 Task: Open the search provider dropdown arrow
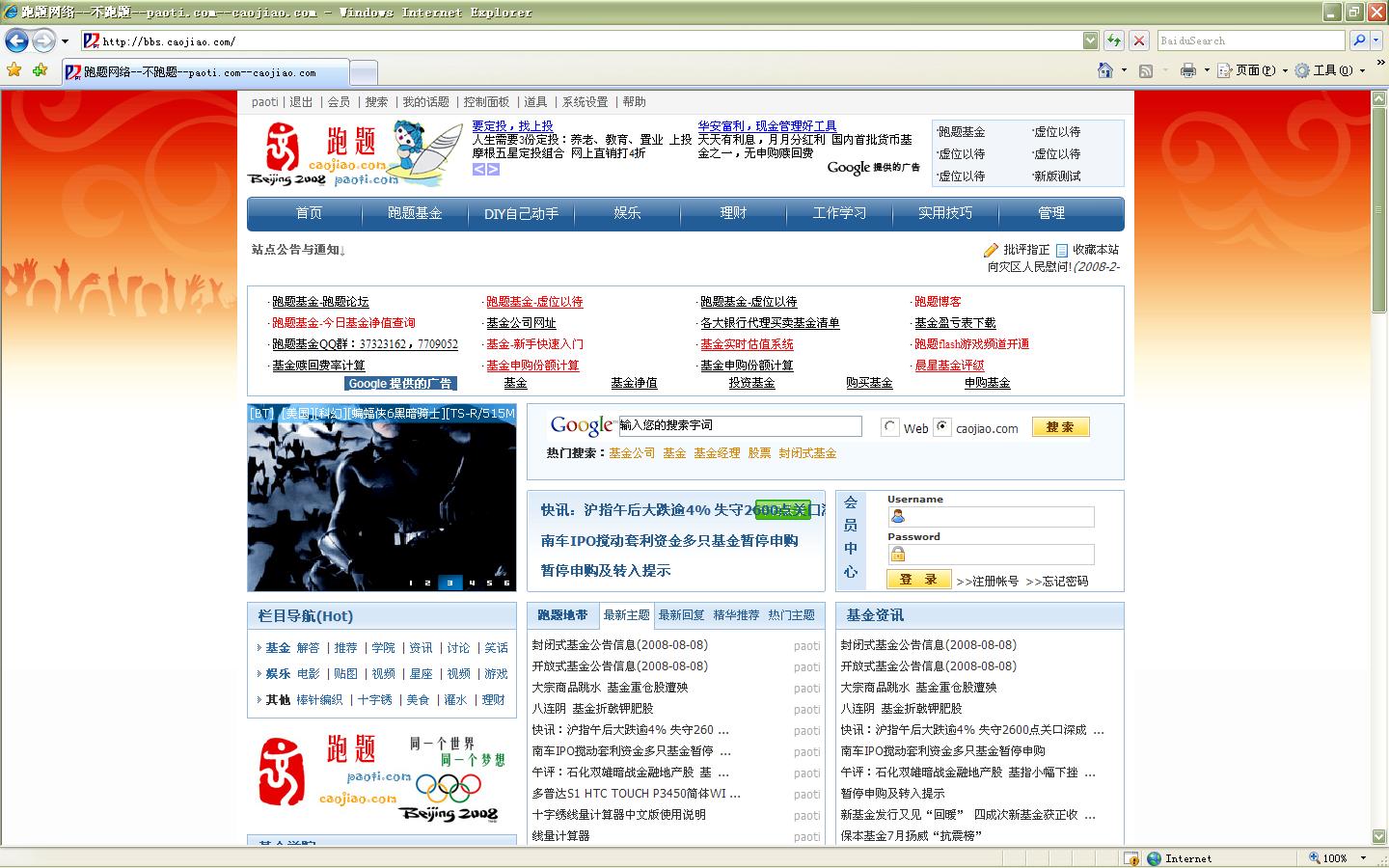click(1375, 41)
